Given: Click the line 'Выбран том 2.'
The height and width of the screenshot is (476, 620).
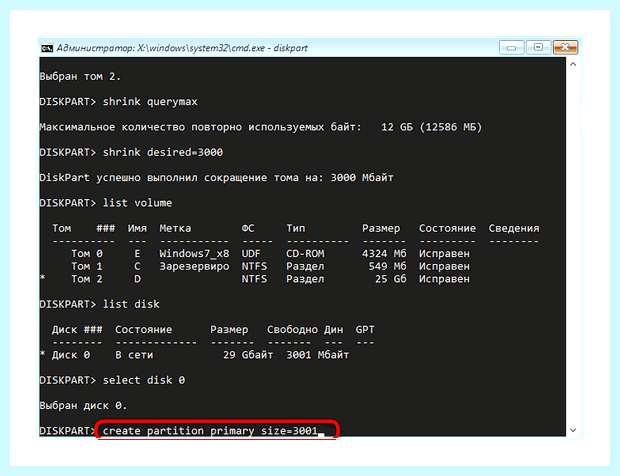Looking at the screenshot, I should (80, 76).
